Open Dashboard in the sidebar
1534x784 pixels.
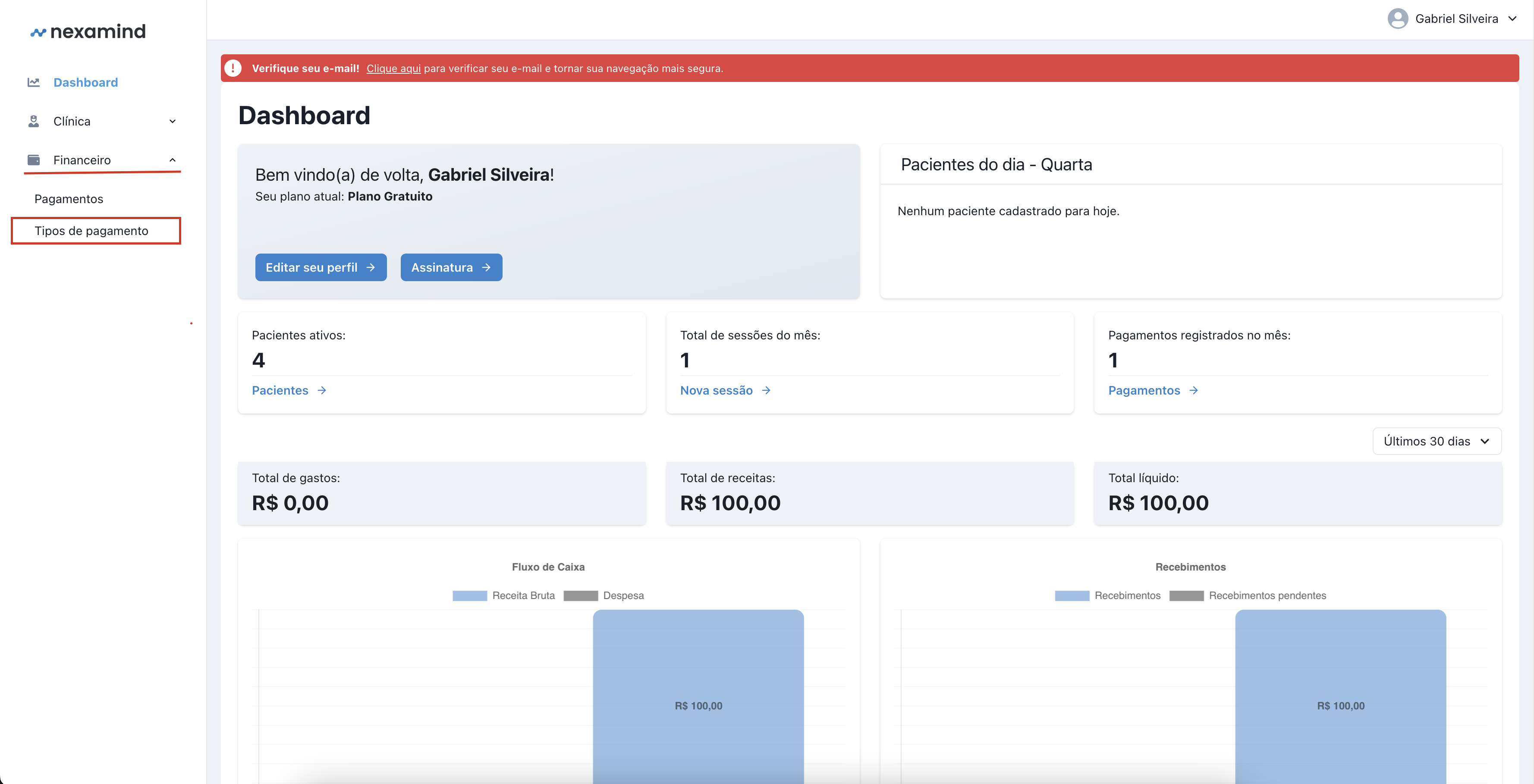pyautogui.click(x=86, y=82)
